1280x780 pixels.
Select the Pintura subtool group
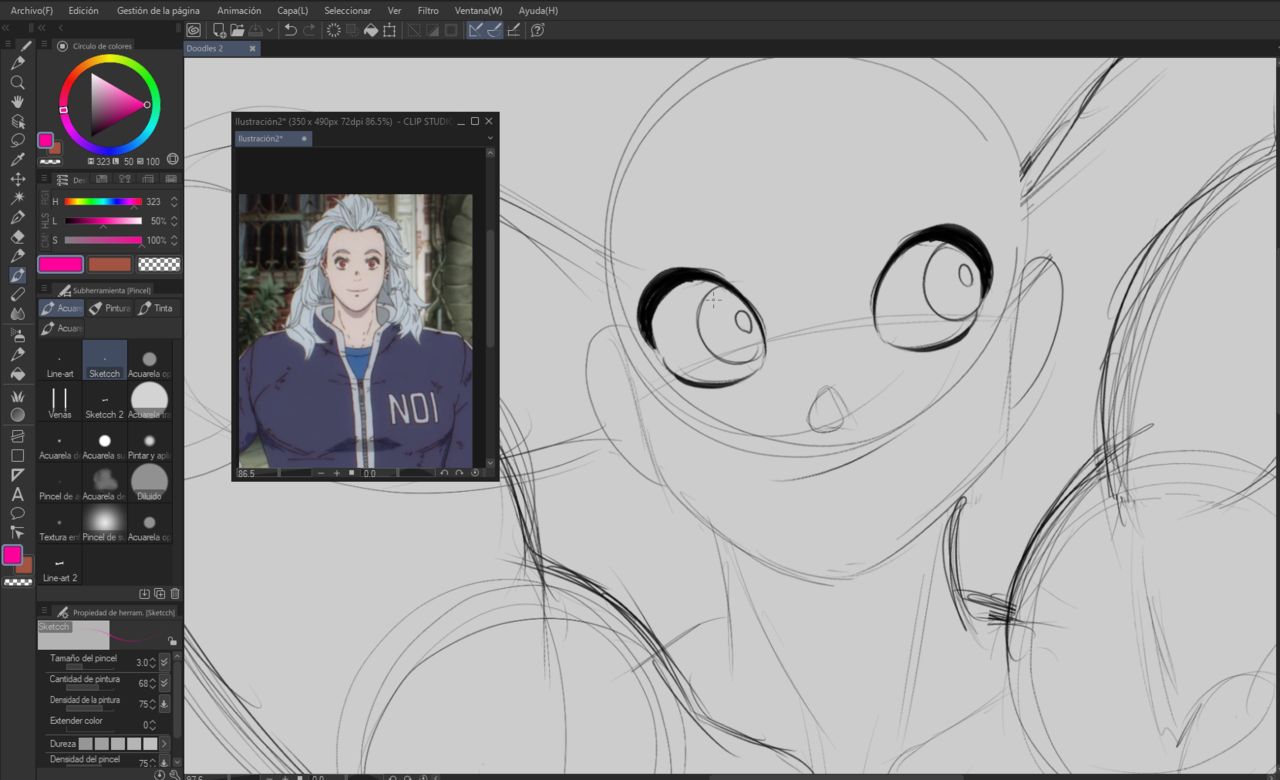click(109, 308)
